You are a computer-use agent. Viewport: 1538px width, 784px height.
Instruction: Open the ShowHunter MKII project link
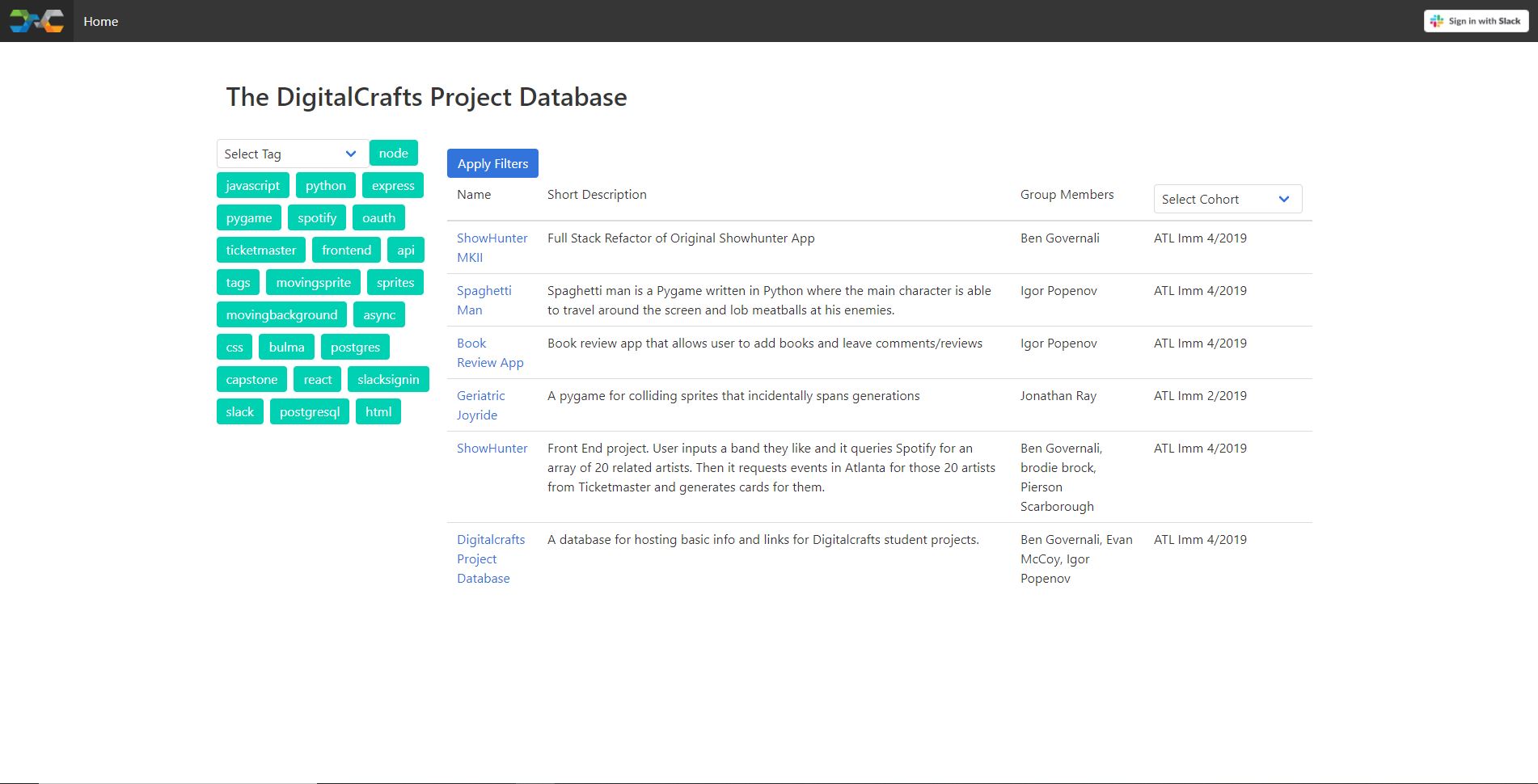492,247
